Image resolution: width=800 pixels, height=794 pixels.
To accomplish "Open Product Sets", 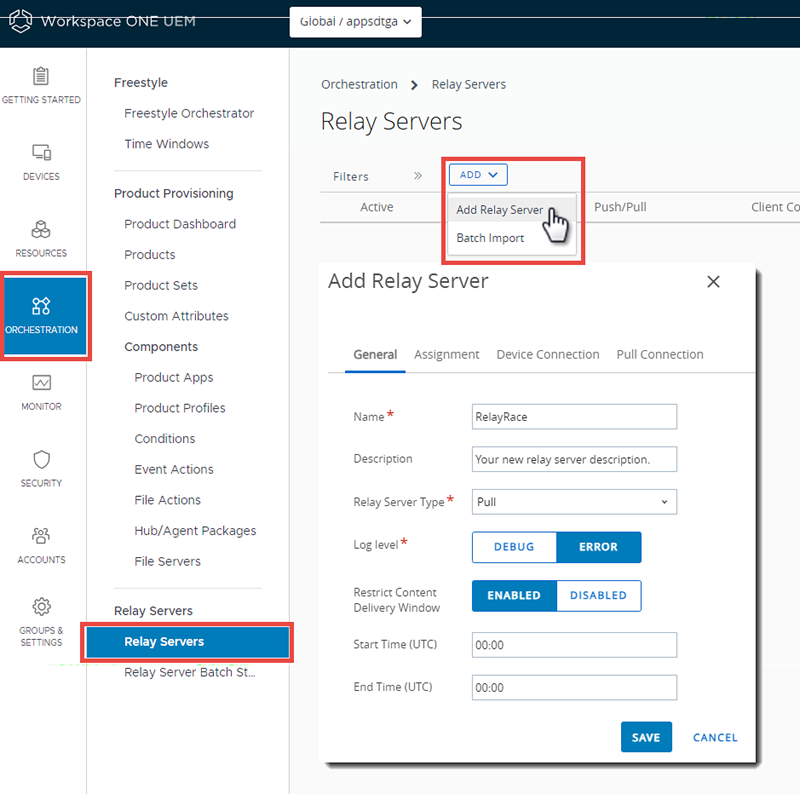I will coord(161,285).
